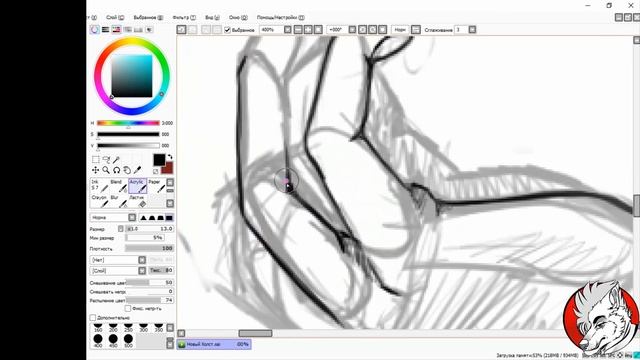Select the 500 brush size preset

(128, 340)
